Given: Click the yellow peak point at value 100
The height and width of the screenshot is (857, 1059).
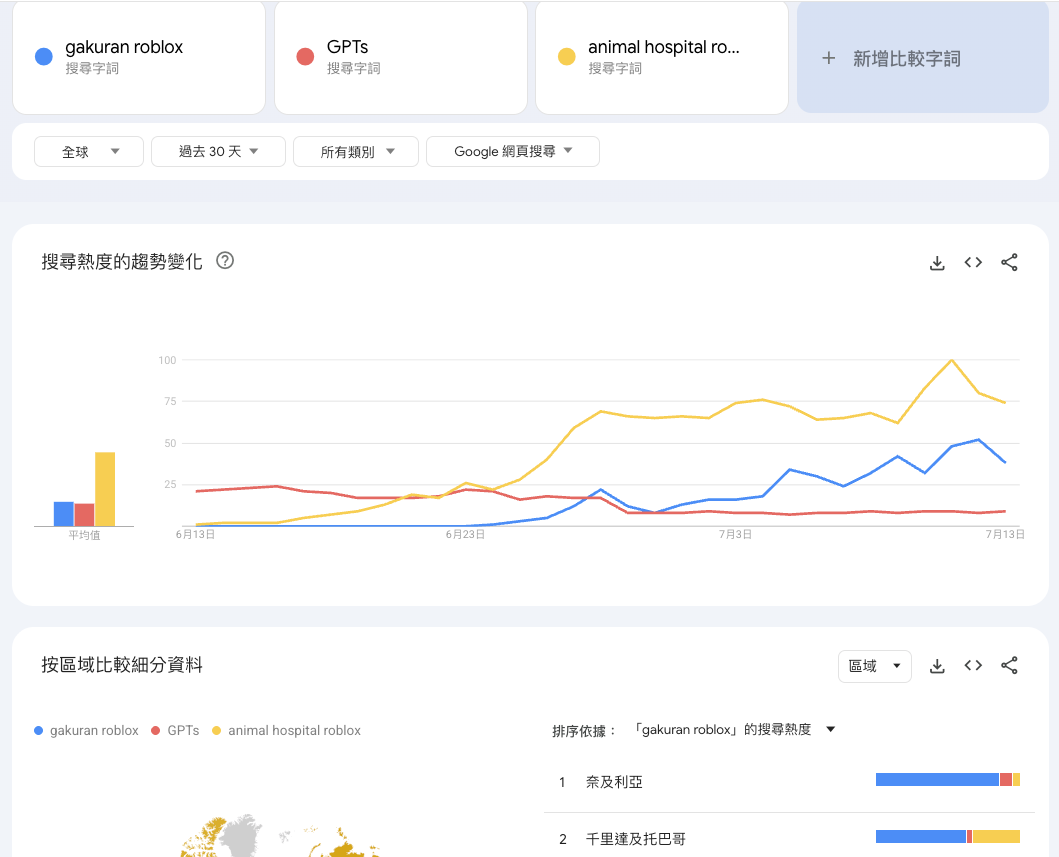Looking at the screenshot, I should pyautogui.click(x=952, y=360).
